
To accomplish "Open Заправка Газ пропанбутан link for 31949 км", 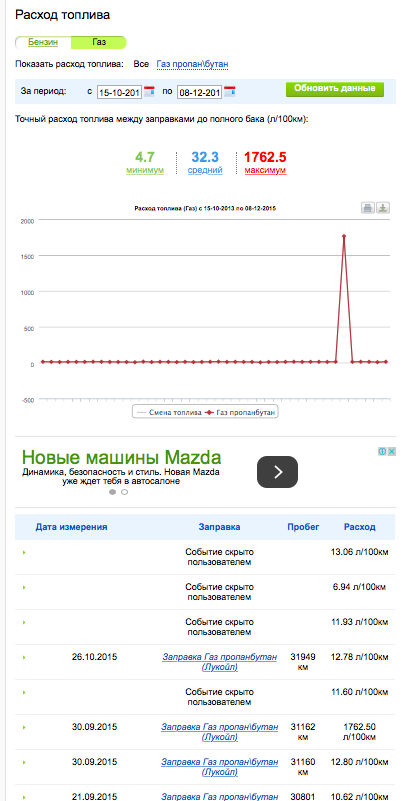I will coord(220,662).
